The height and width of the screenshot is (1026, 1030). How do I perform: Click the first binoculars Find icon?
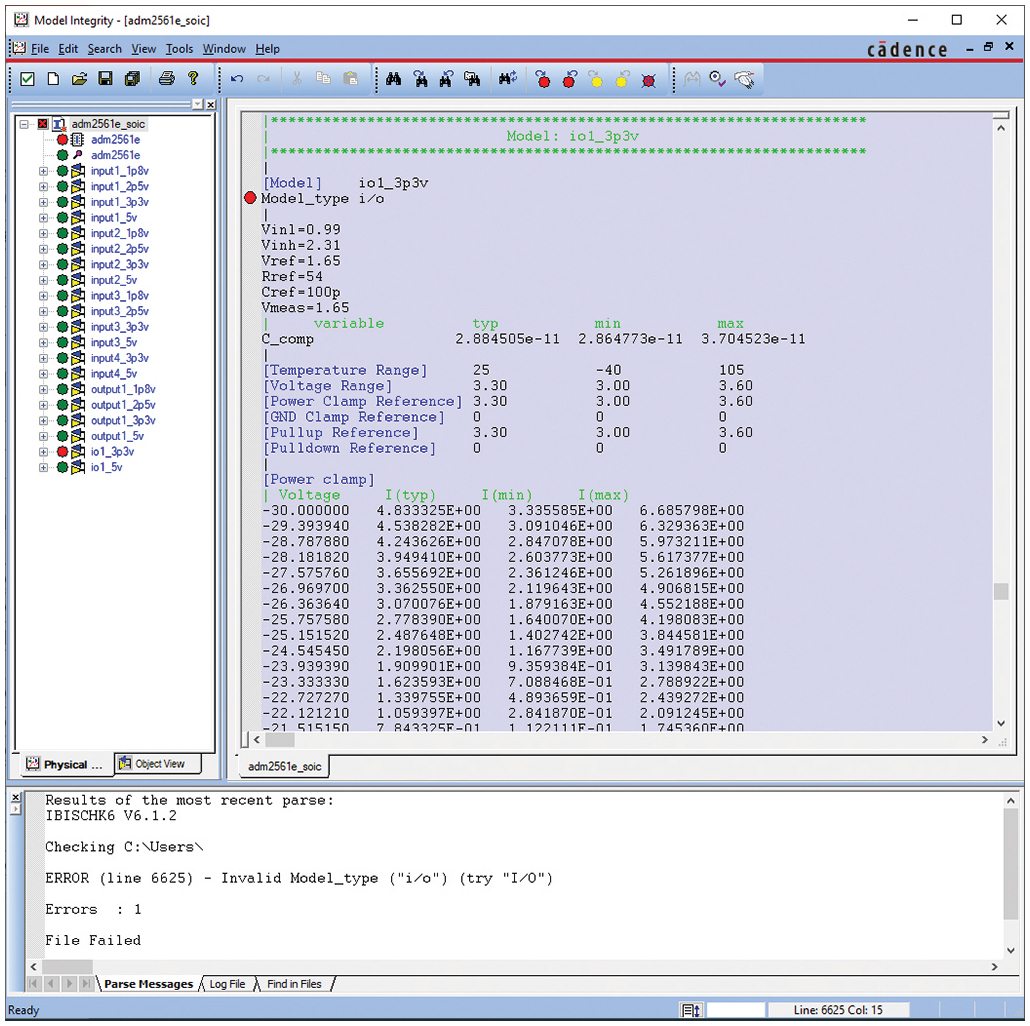394,79
